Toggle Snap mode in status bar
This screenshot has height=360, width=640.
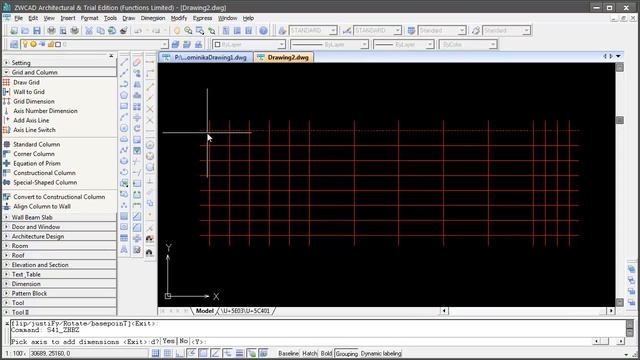tap(156, 353)
